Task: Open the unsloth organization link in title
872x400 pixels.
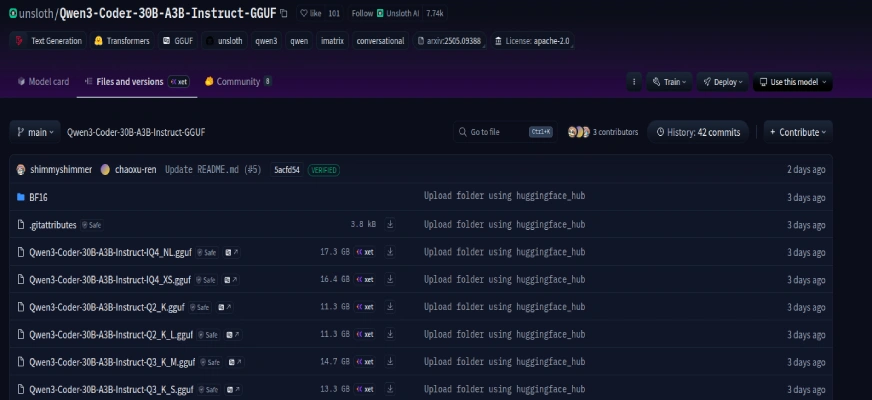Action: point(35,14)
